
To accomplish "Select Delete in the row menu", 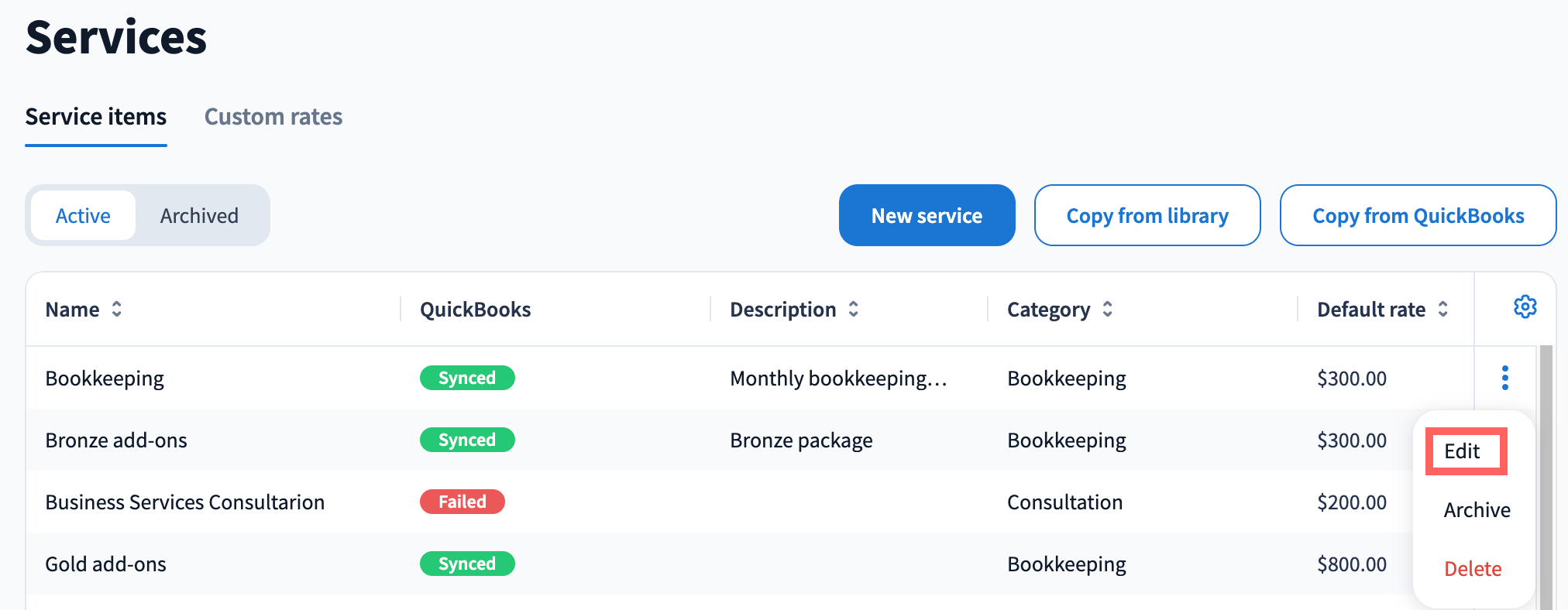I will coord(1472,569).
